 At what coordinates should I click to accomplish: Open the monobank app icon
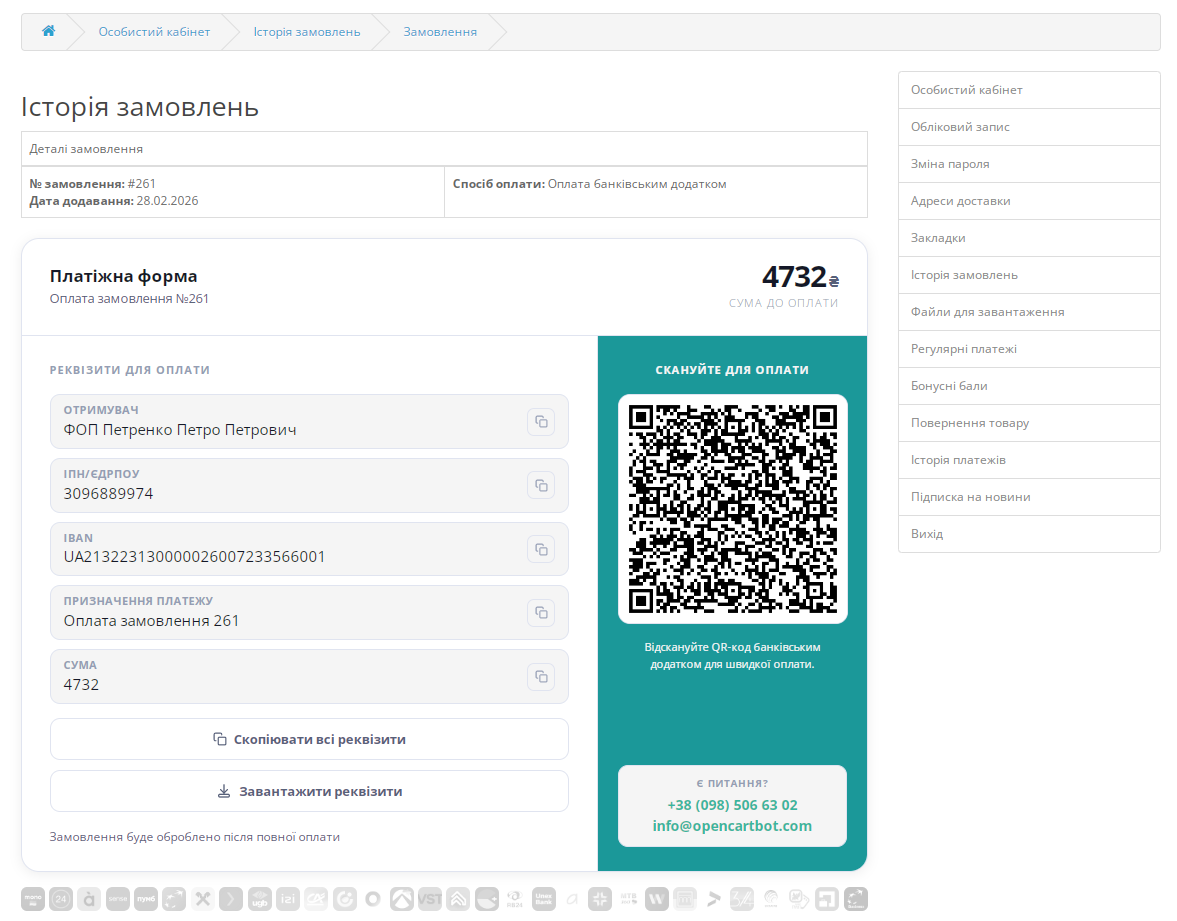33,899
